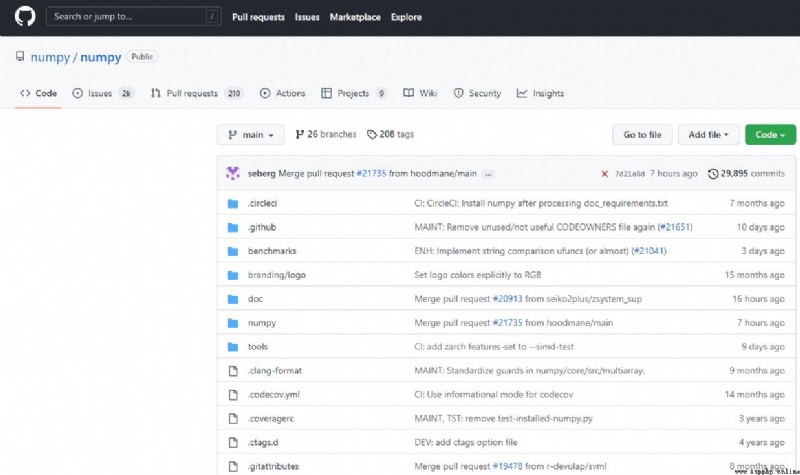Viewport: 800px width, 475px height.
Task: Click the tools folder icon
Action: click(233, 347)
